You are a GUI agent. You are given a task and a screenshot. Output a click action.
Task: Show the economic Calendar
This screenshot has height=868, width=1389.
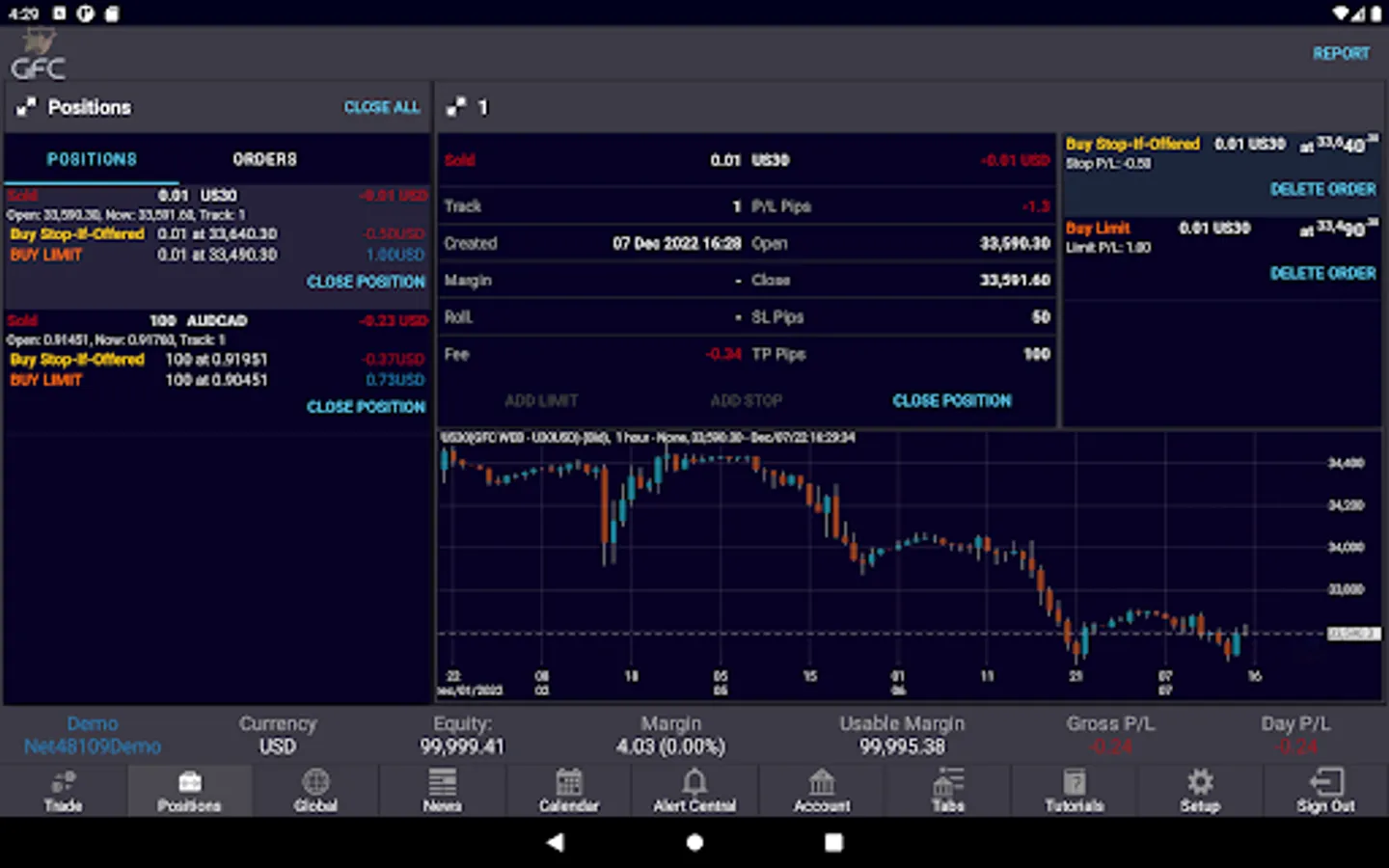click(x=568, y=791)
